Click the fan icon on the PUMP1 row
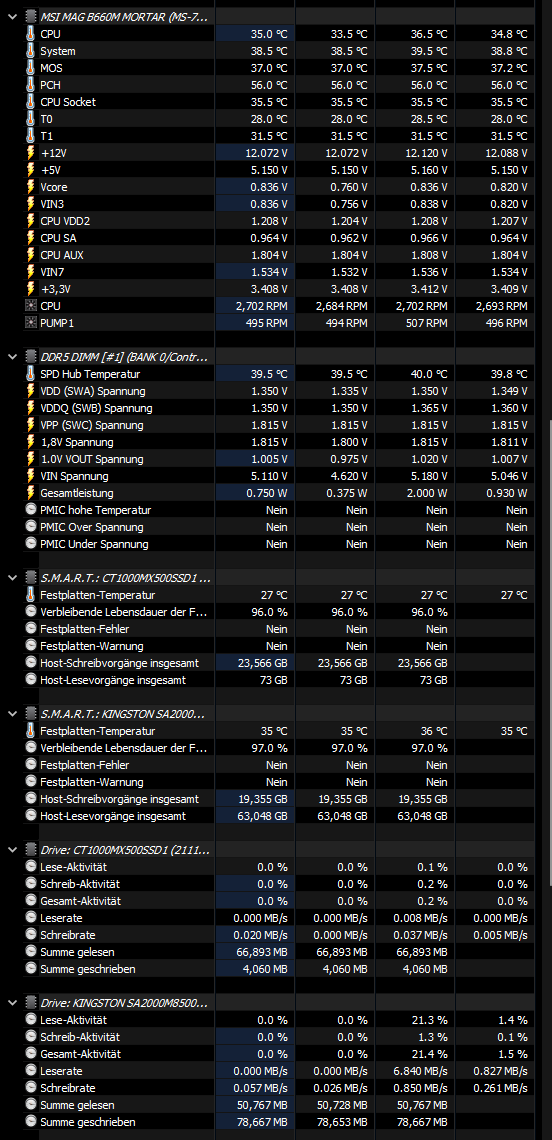Image resolution: width=552 pixels, height=1140 pixels. coord(31,323)
